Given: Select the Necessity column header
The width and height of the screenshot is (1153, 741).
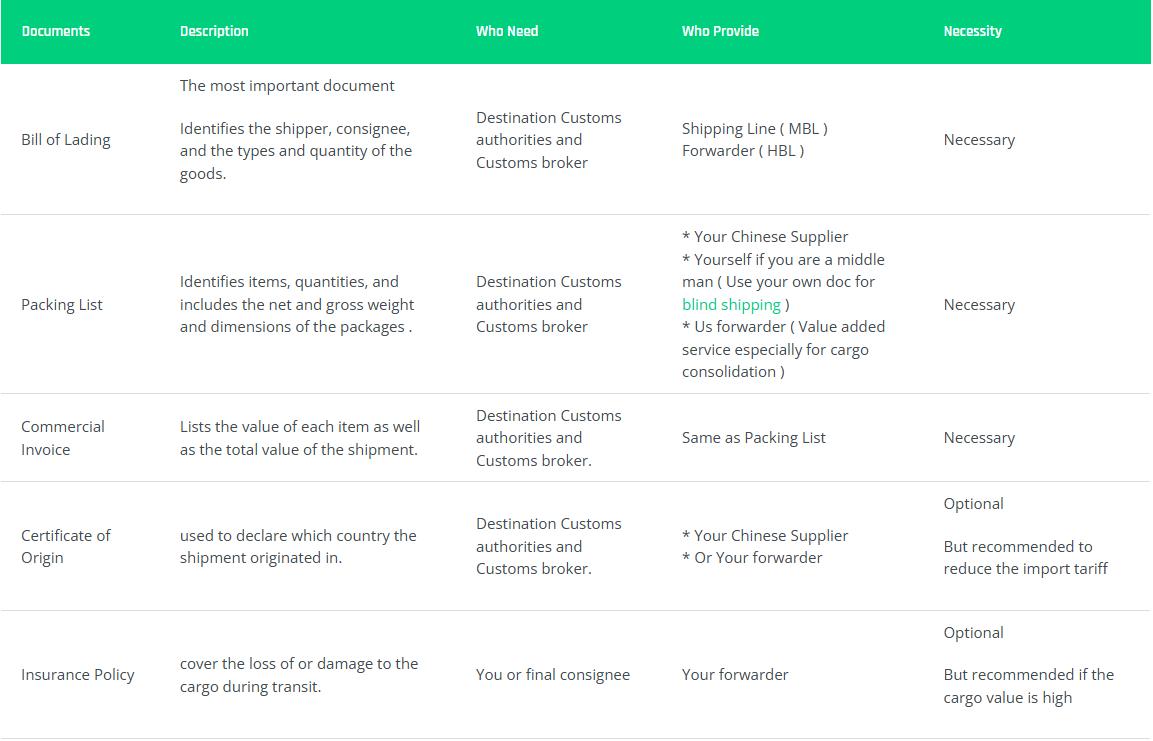Looking at the screenshot, I should point(972,31).
